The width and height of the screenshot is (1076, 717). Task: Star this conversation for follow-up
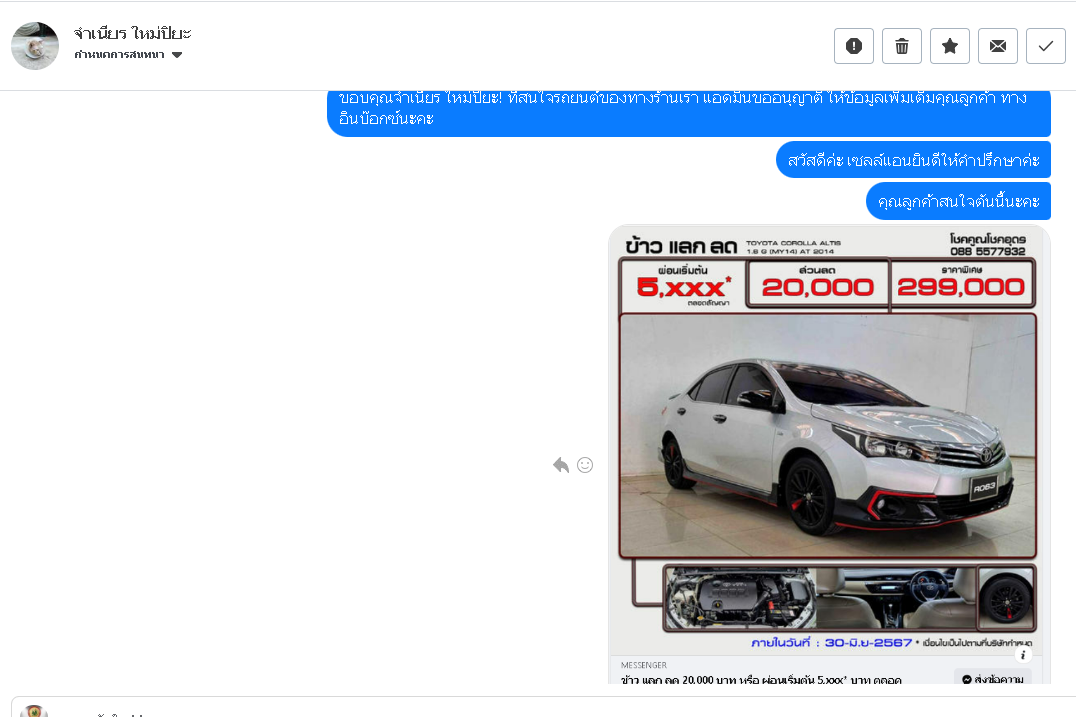(x=950, y=46)
